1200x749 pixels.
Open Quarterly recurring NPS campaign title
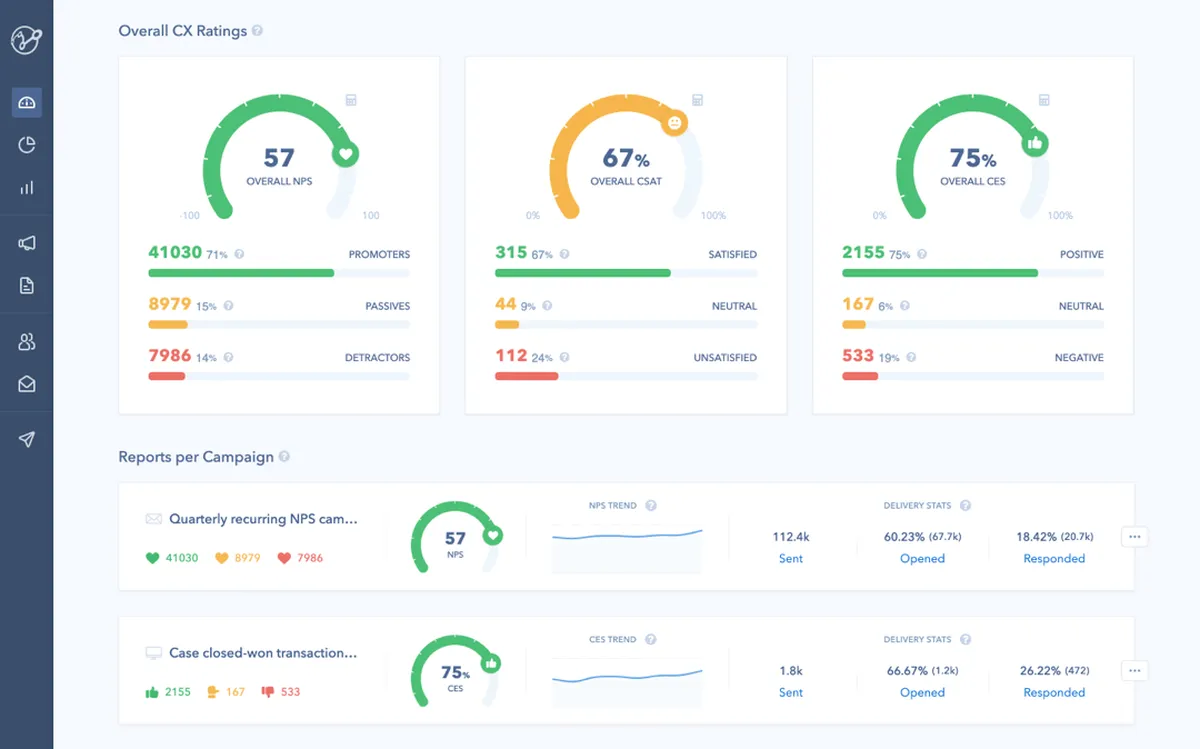[x=263, y=519]
